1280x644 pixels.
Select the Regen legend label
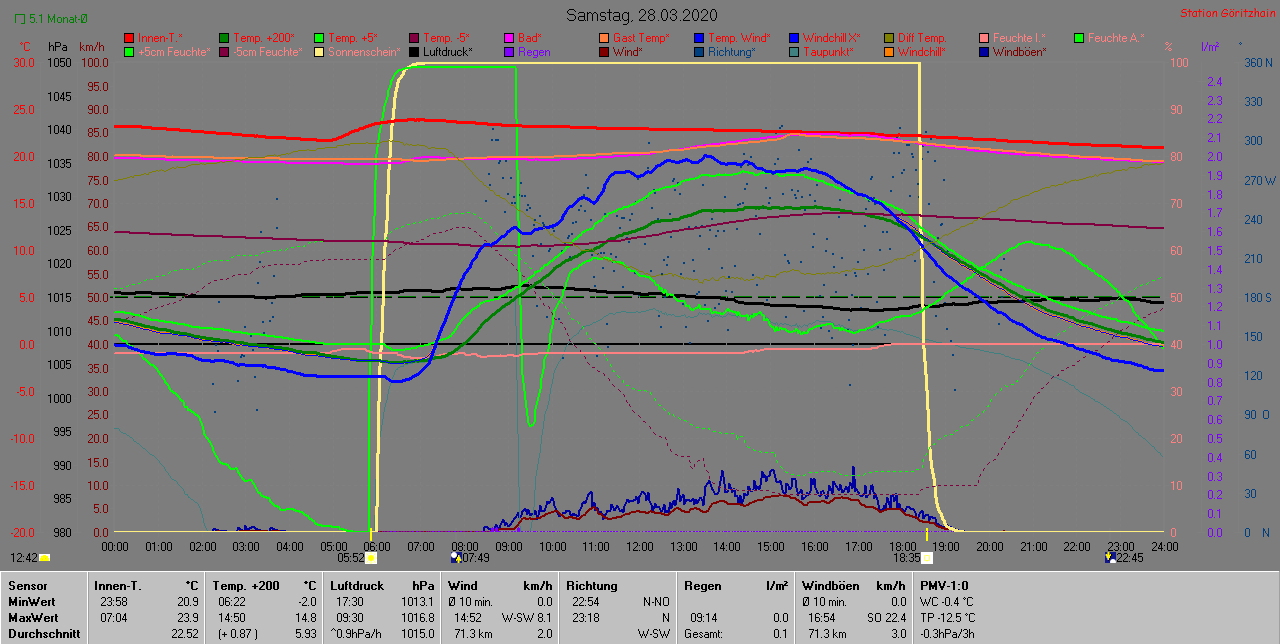[534, 52]
